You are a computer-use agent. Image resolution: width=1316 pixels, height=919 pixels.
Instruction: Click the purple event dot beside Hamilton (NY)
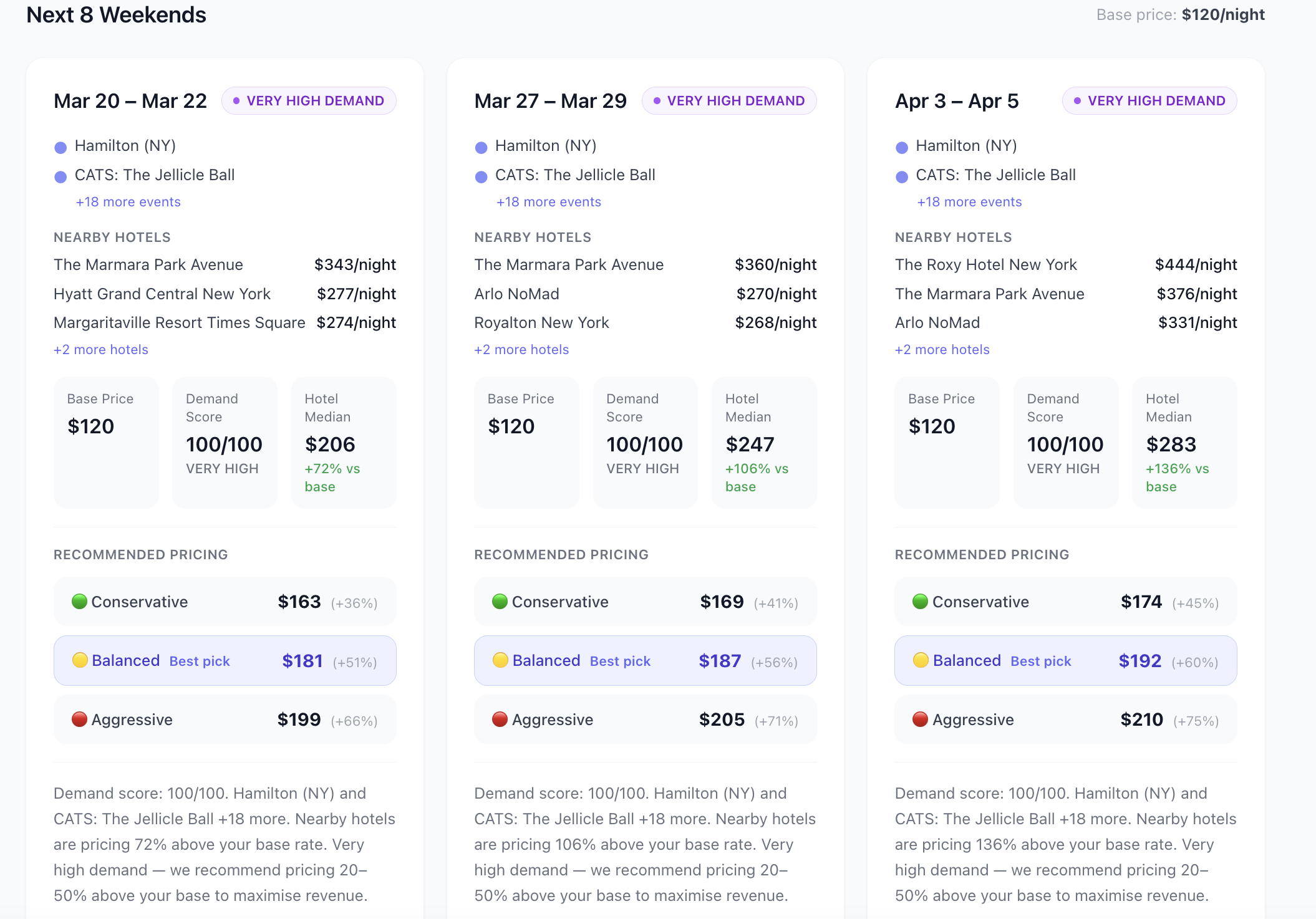60,146
